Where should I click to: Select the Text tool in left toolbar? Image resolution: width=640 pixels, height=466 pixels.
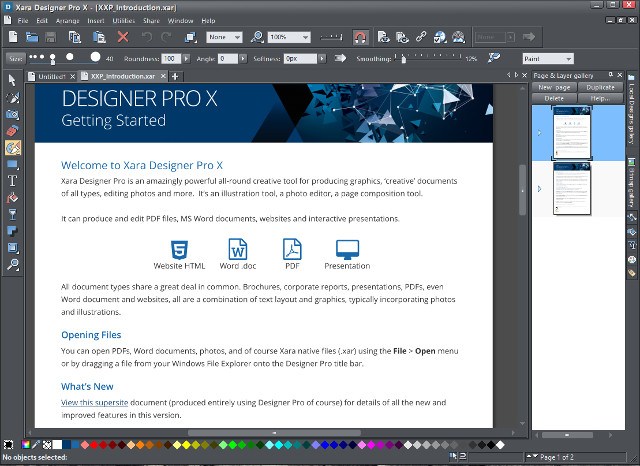(13, 181)
